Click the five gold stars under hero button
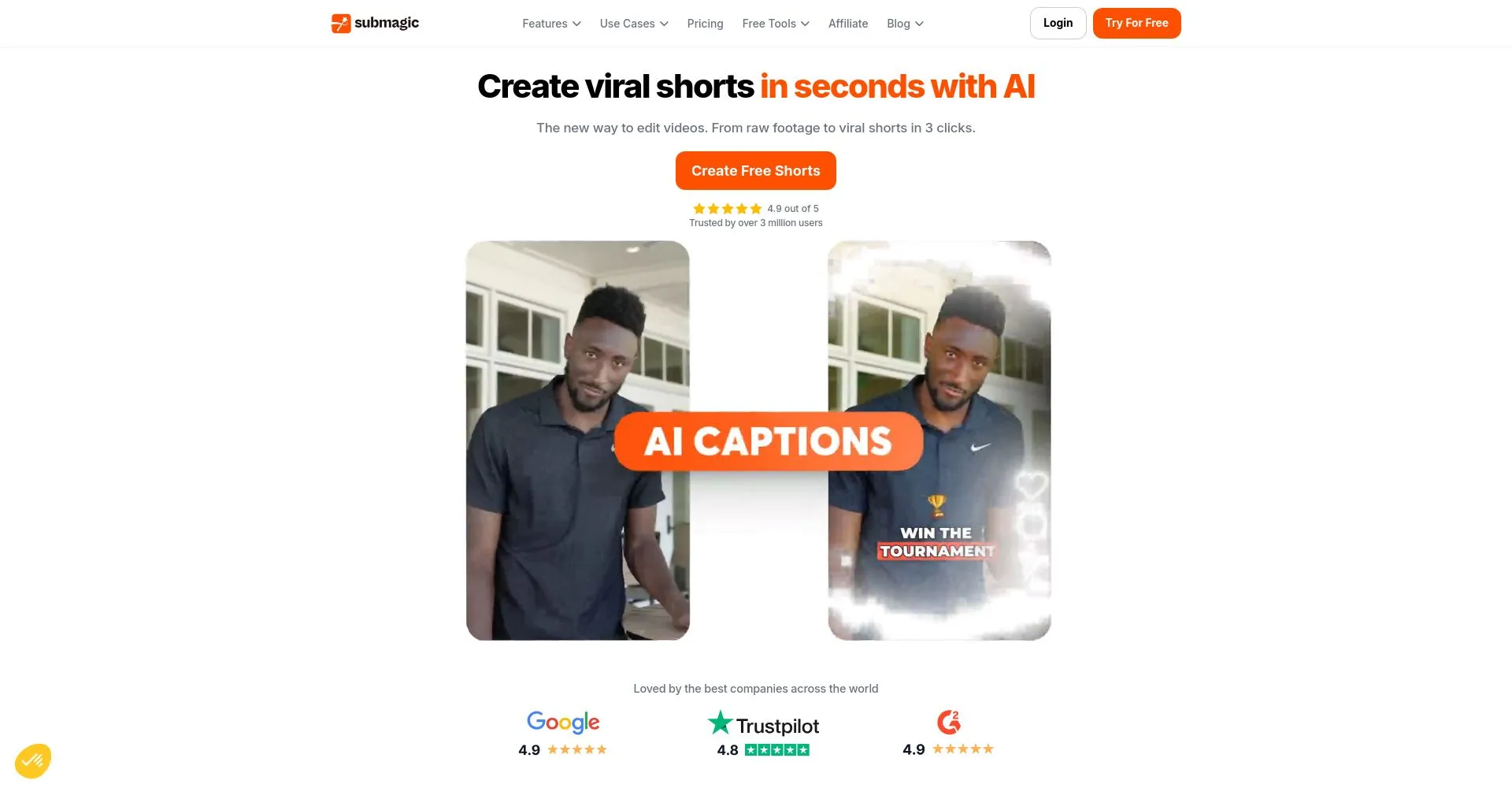Screen dimensions: 1512x788 (x=727, y=209)
